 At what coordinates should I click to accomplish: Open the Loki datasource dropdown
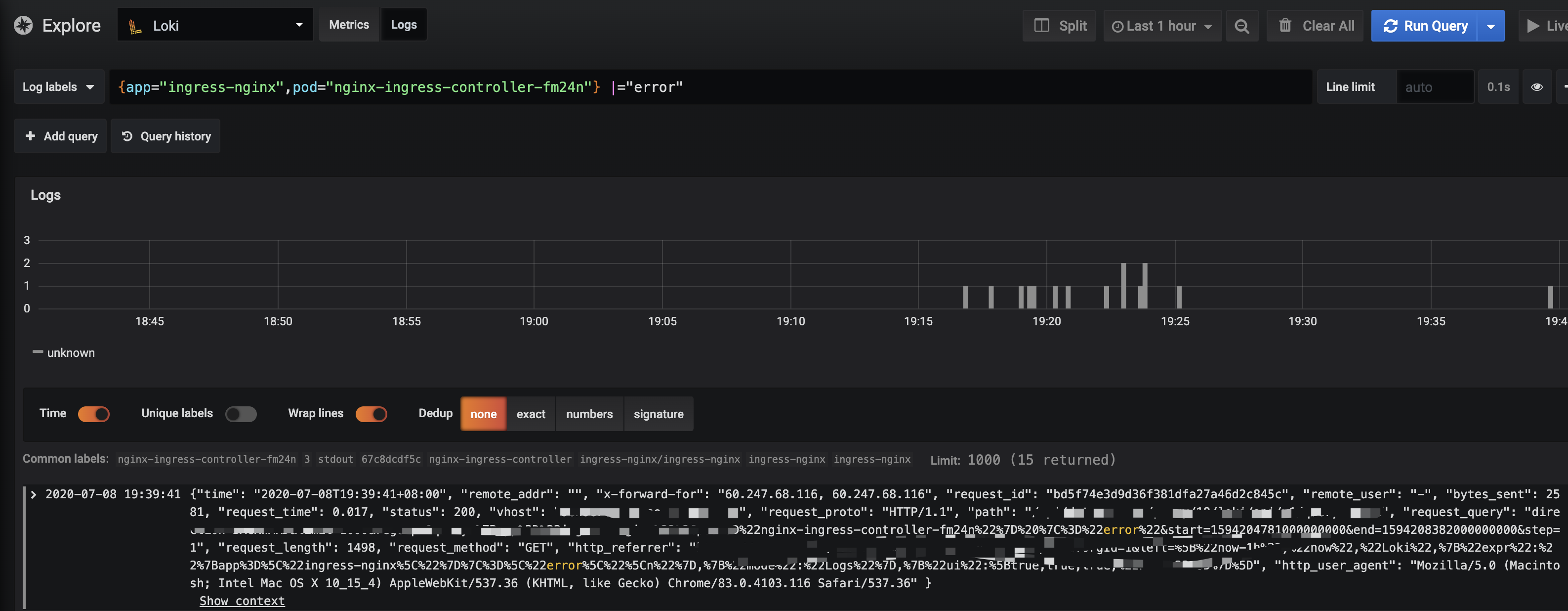click(215, 26)
